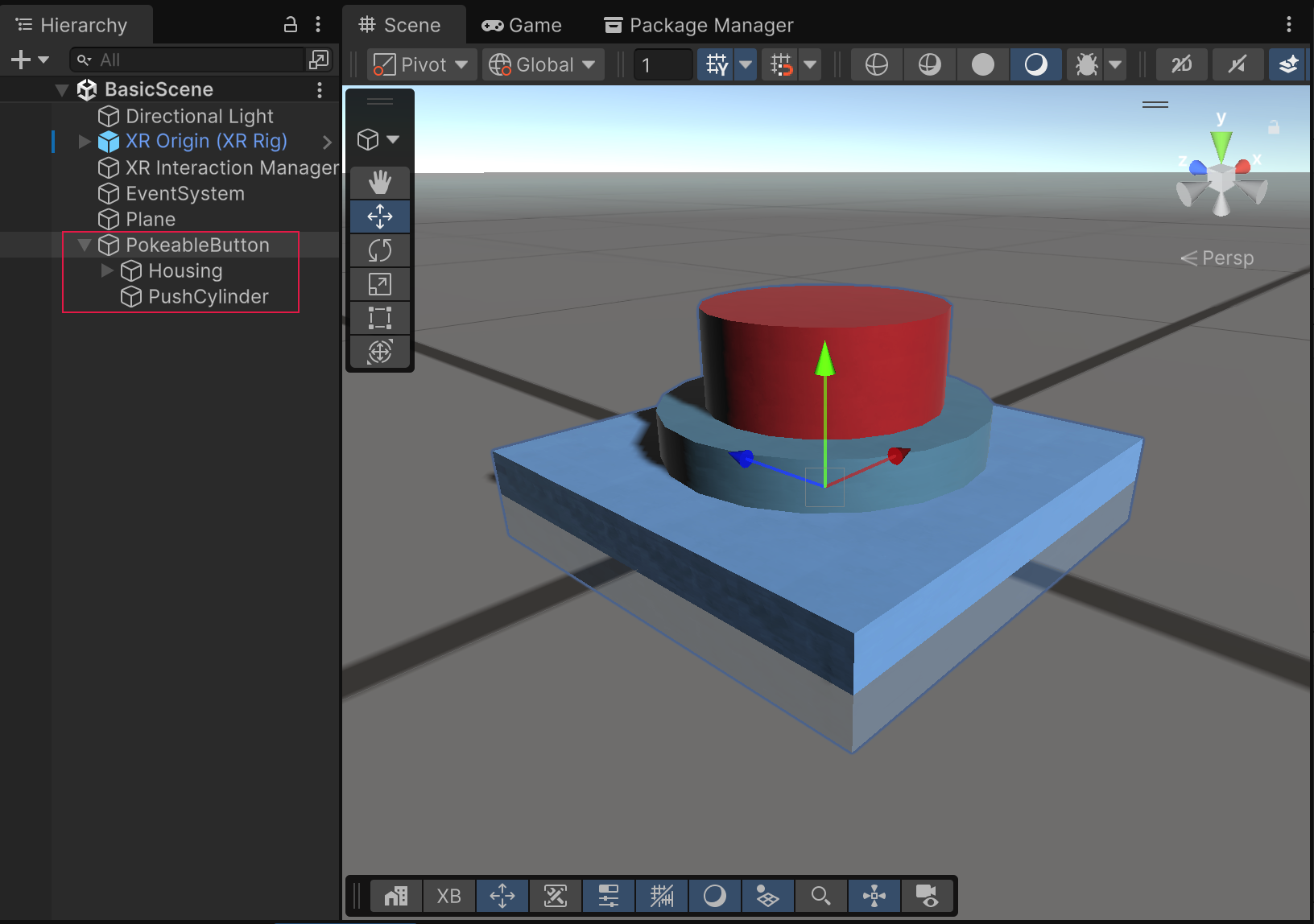Open the tools cube dropdown in overlay
The image size is (1314, 924).
378,139
